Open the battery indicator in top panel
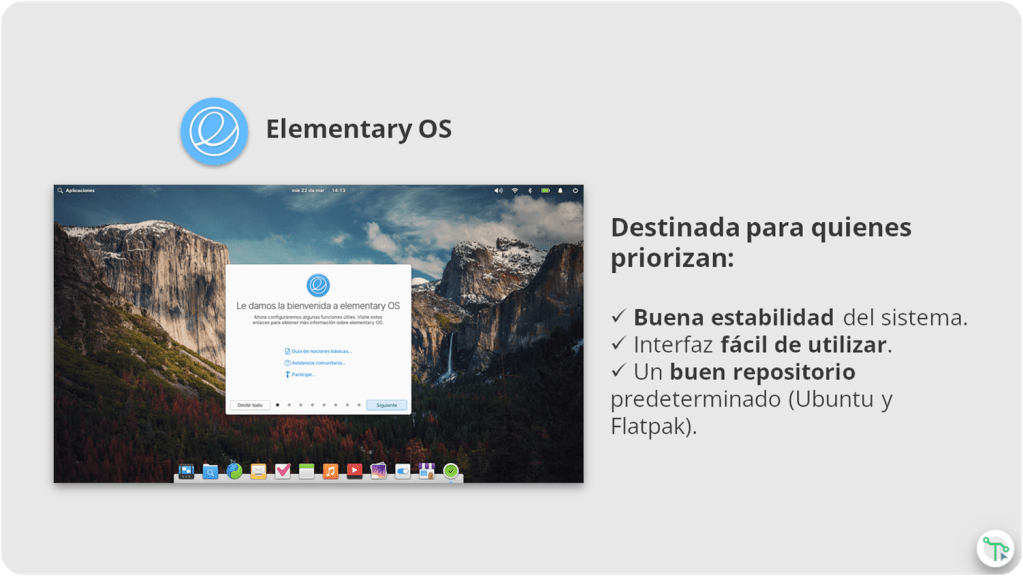Screen dimensions: 1023x576 pos(545,190)
